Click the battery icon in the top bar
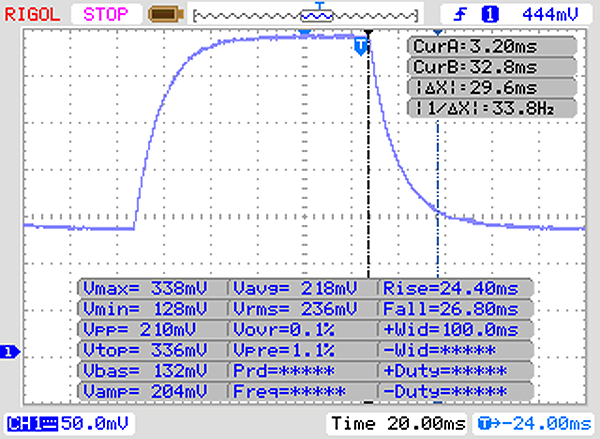600x439 pixels. [166, 15]
